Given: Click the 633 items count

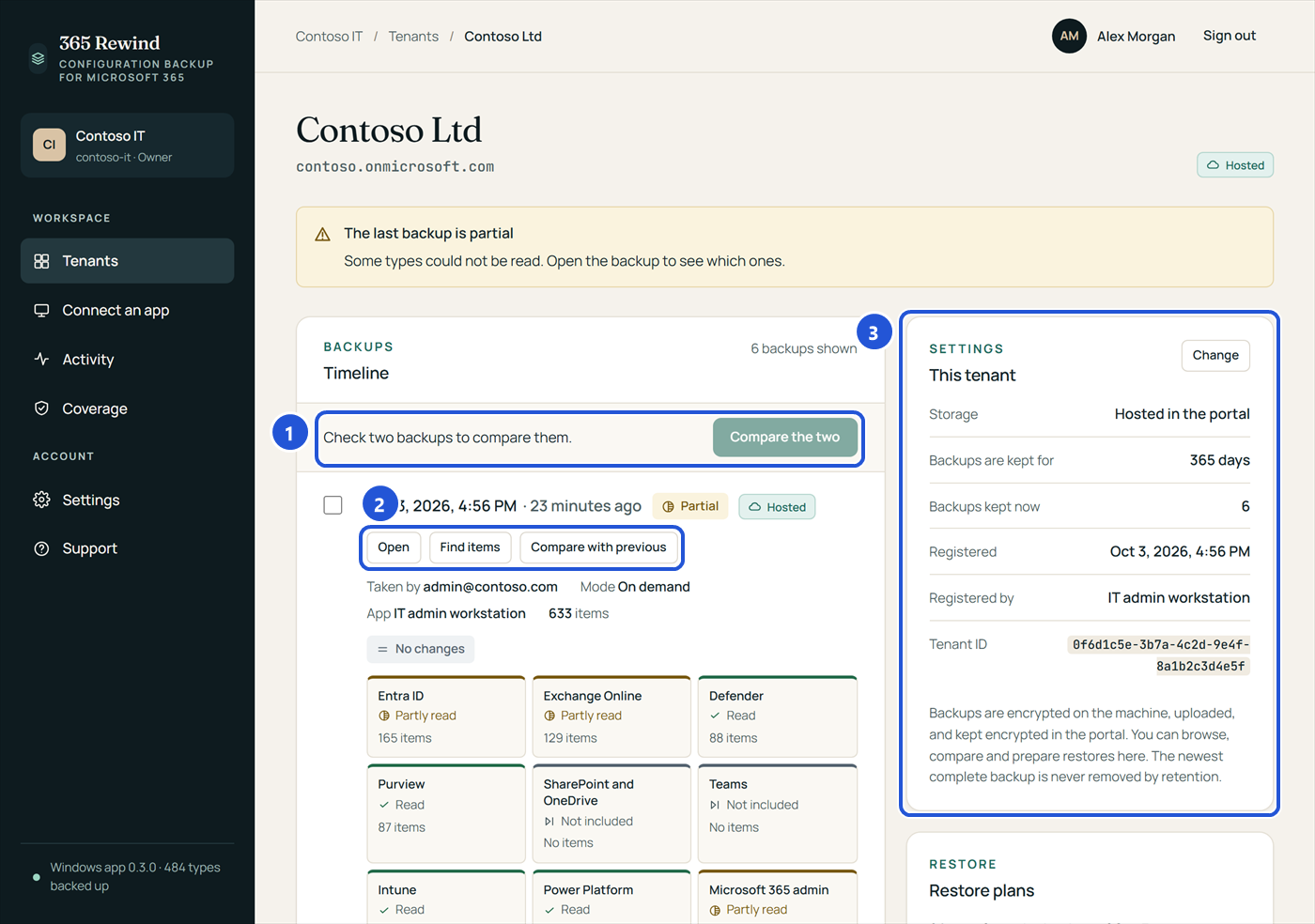Looking at the screenshot, I should [x=579, y=614].
